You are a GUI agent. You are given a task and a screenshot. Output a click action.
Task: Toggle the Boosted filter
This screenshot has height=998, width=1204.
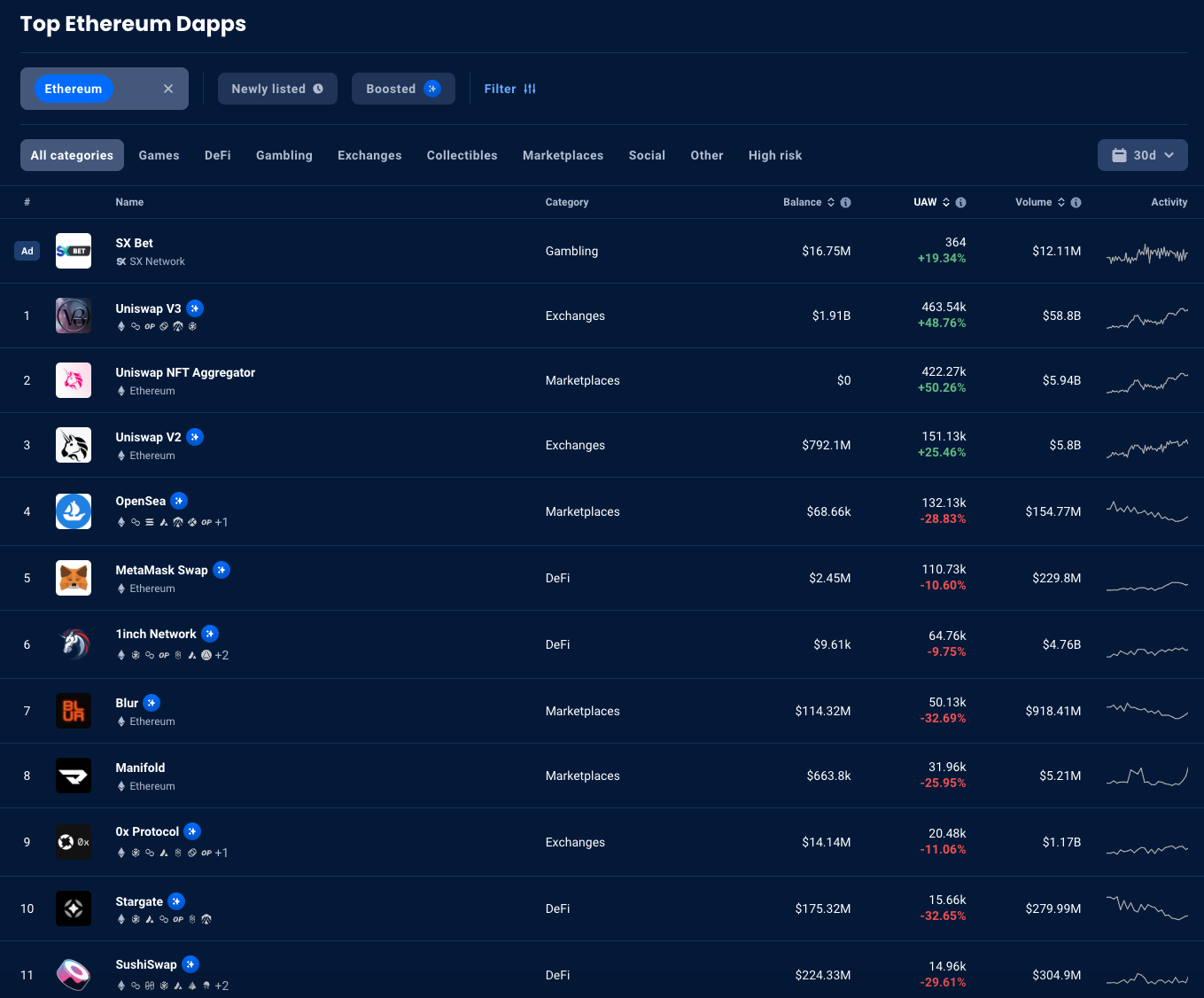pos(403,89)
